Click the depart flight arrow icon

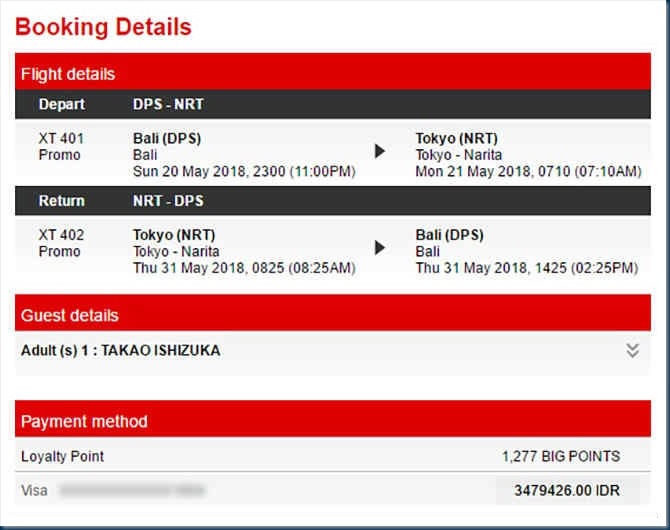tap(379, 151)
